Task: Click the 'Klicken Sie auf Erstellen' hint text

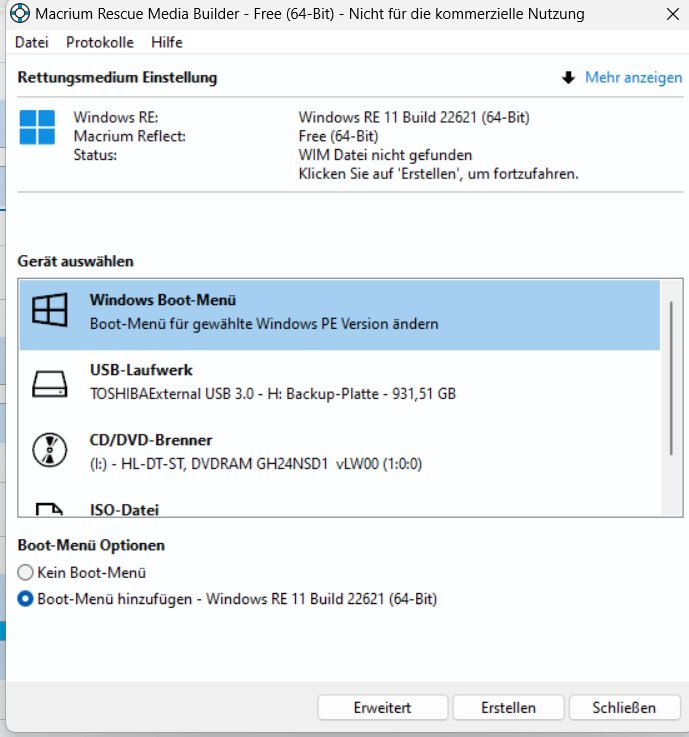Action: pyautogui.click(x=438, y=174)
